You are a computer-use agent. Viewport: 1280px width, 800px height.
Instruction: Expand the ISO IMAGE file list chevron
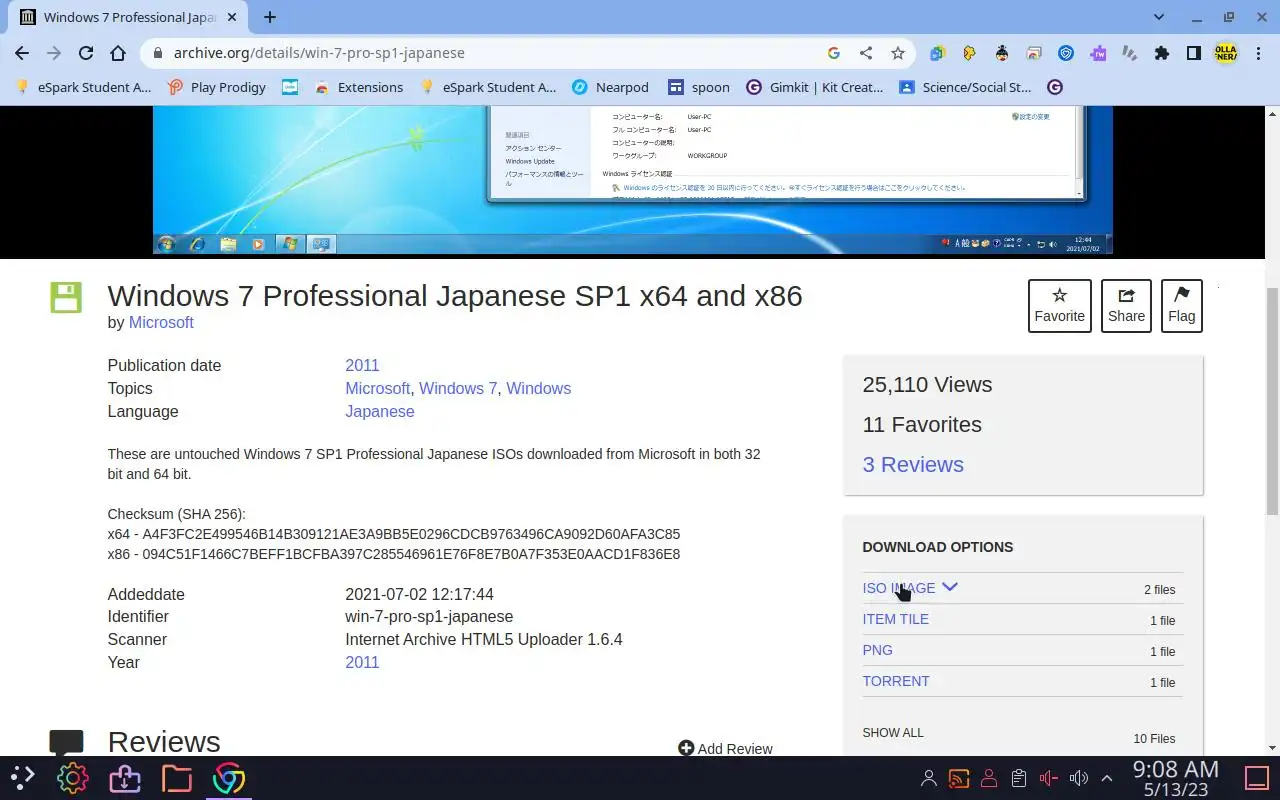click(x=950, y=587)
